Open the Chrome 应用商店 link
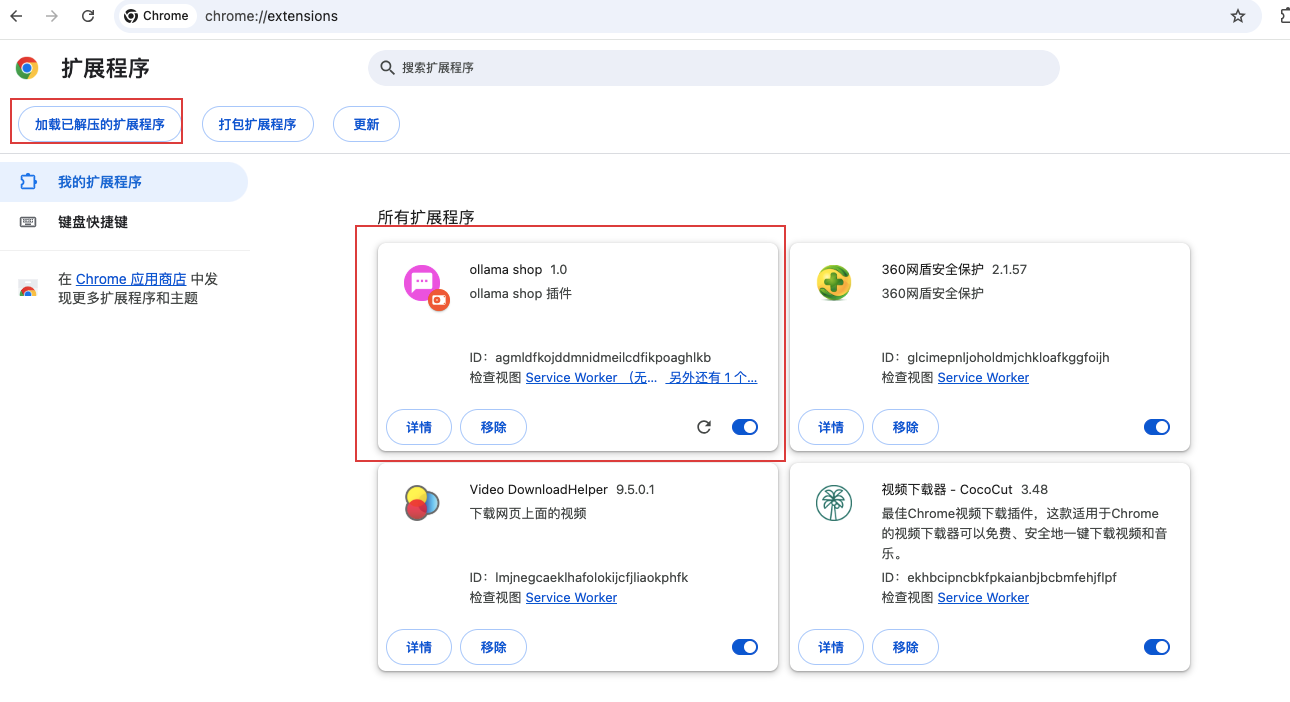Image resolution: width=1290 pixels, height=702 pixels. pyautogui.click(x=131, y=279)
